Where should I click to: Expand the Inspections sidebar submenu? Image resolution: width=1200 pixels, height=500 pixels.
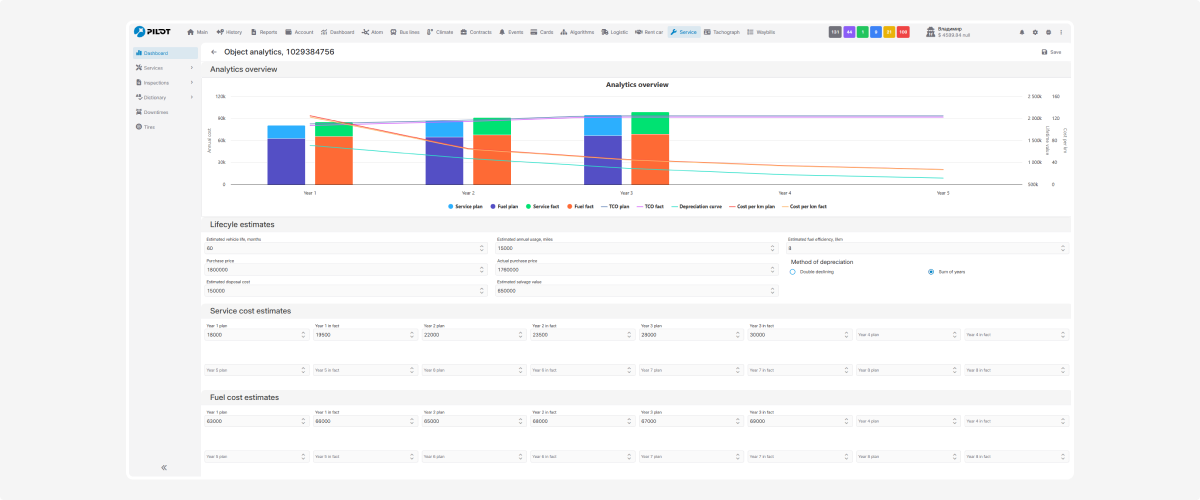point(191,83)
